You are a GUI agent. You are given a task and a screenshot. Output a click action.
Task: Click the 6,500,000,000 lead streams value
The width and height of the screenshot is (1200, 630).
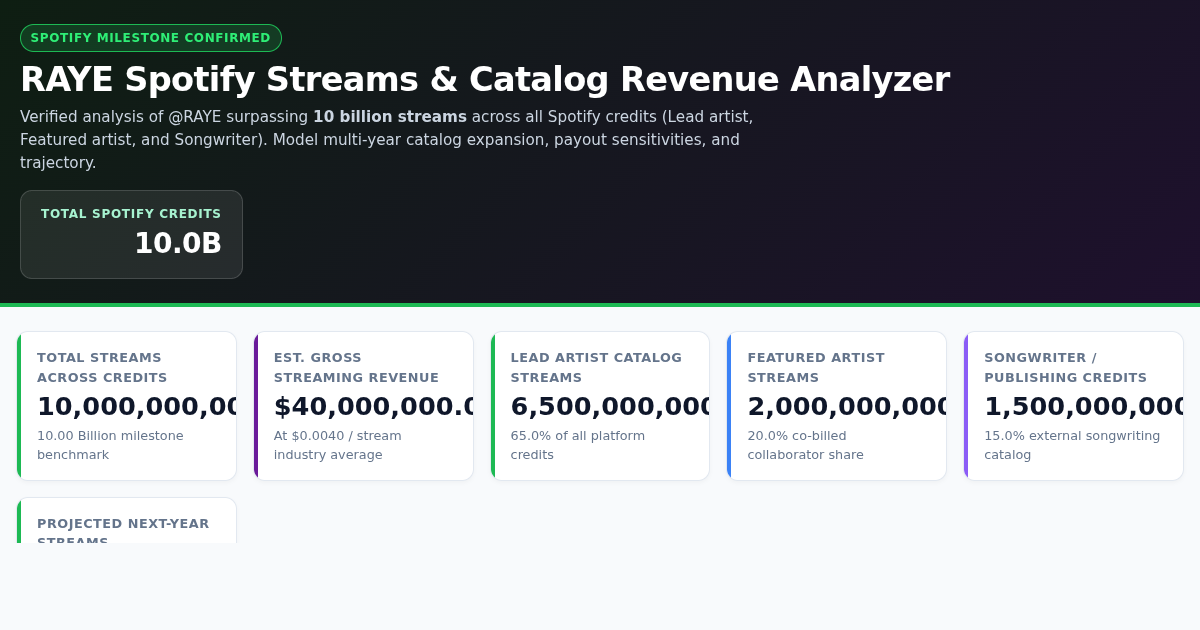[x=611, y=406]
